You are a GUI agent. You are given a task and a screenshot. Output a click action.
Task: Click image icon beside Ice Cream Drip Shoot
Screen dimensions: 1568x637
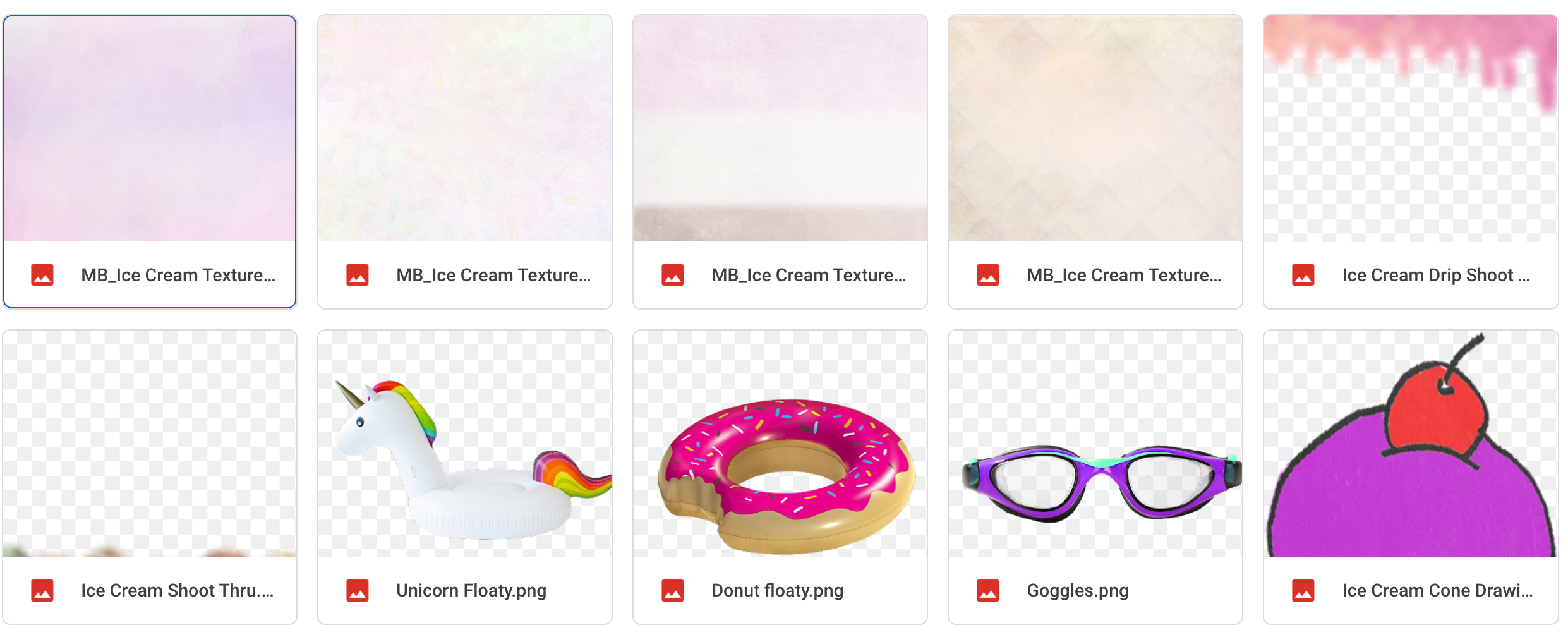coord(1303,275)
